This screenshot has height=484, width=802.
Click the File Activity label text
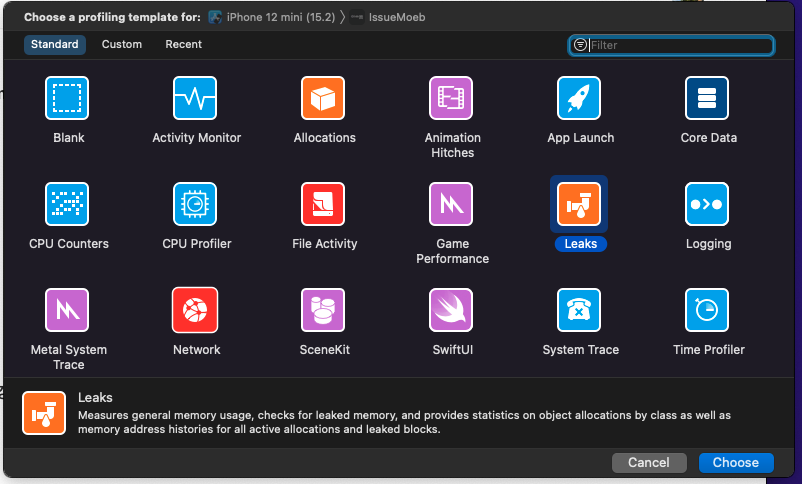(324, 244)
